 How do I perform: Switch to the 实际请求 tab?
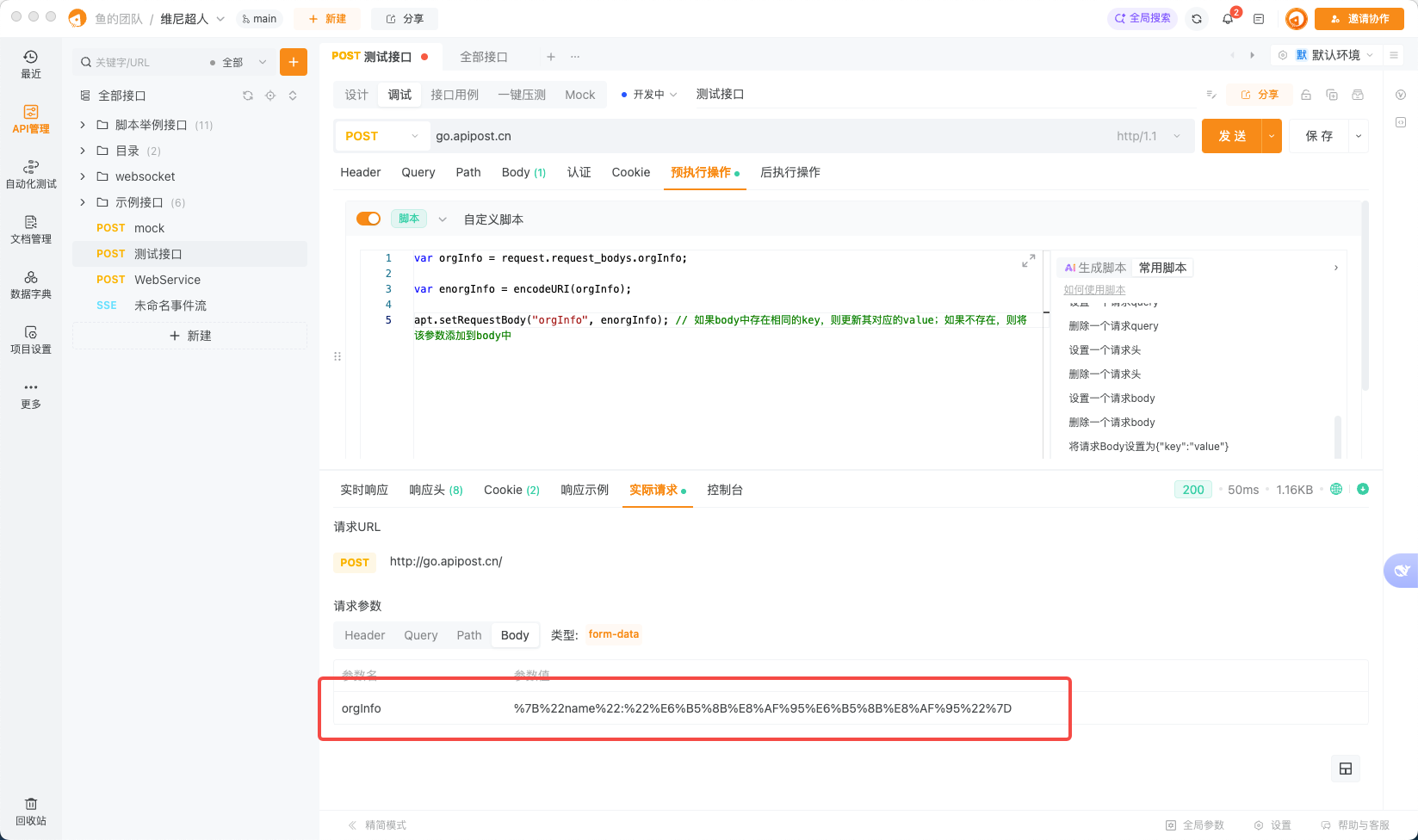click(x=652, y=490)
